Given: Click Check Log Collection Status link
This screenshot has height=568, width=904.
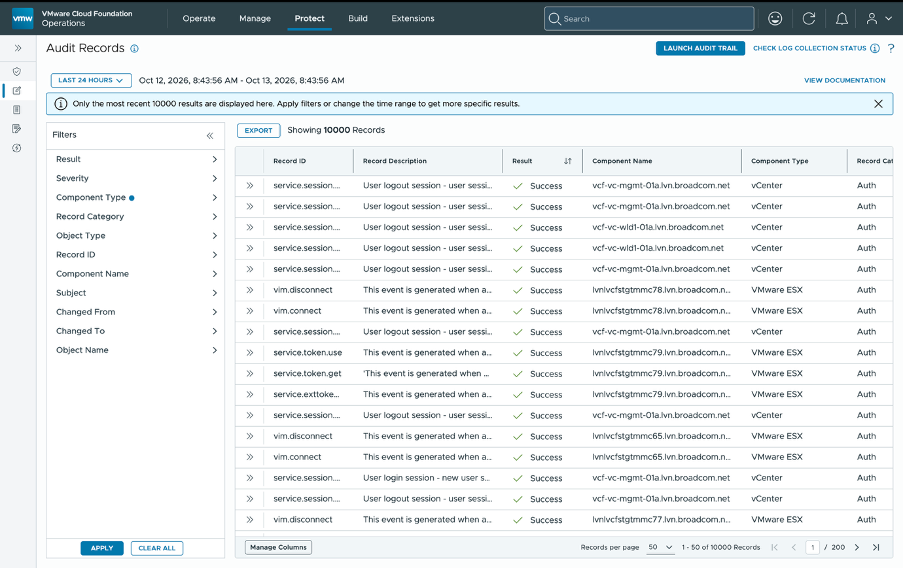Looking at the screenshot, I should [809, 48].
